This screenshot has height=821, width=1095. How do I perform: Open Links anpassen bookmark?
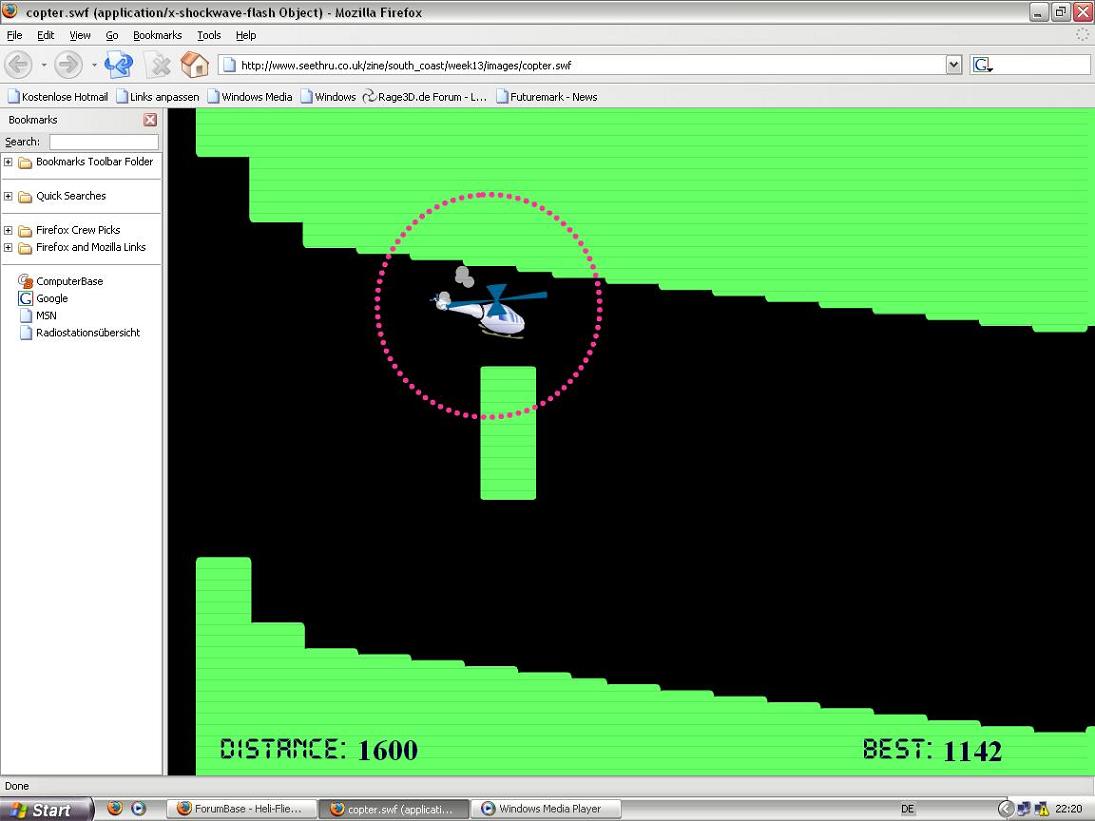click(x=158, y=97)
